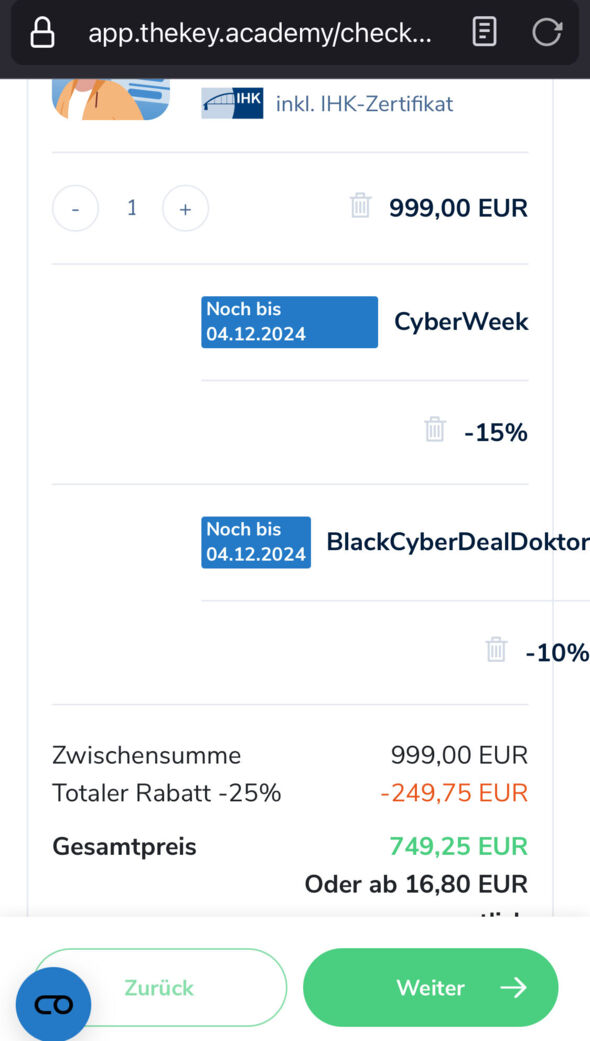This screenshot has height=1041, width=590.
Task: Open the course thumbnail image
Action: [111, 100]
